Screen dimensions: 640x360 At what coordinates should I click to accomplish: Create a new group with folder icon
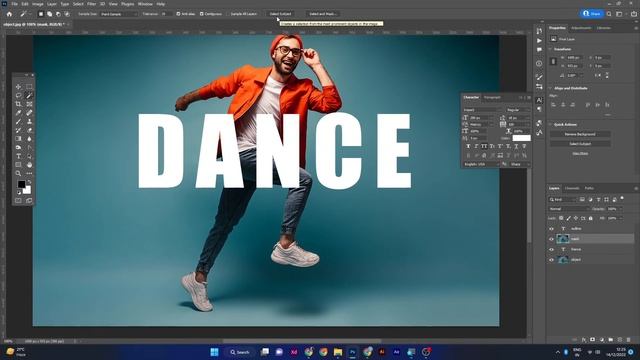coord(611,340)
